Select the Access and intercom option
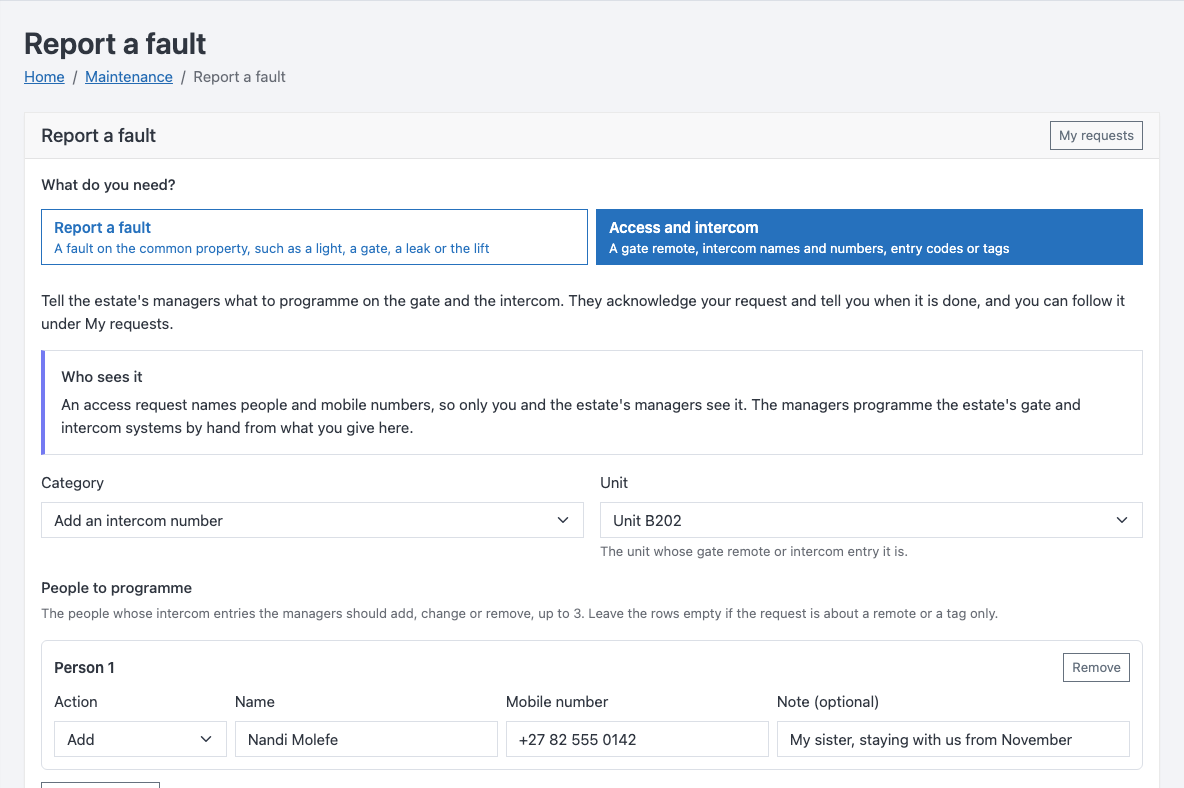Screen dimensions: 1184x788 (869, 237)
